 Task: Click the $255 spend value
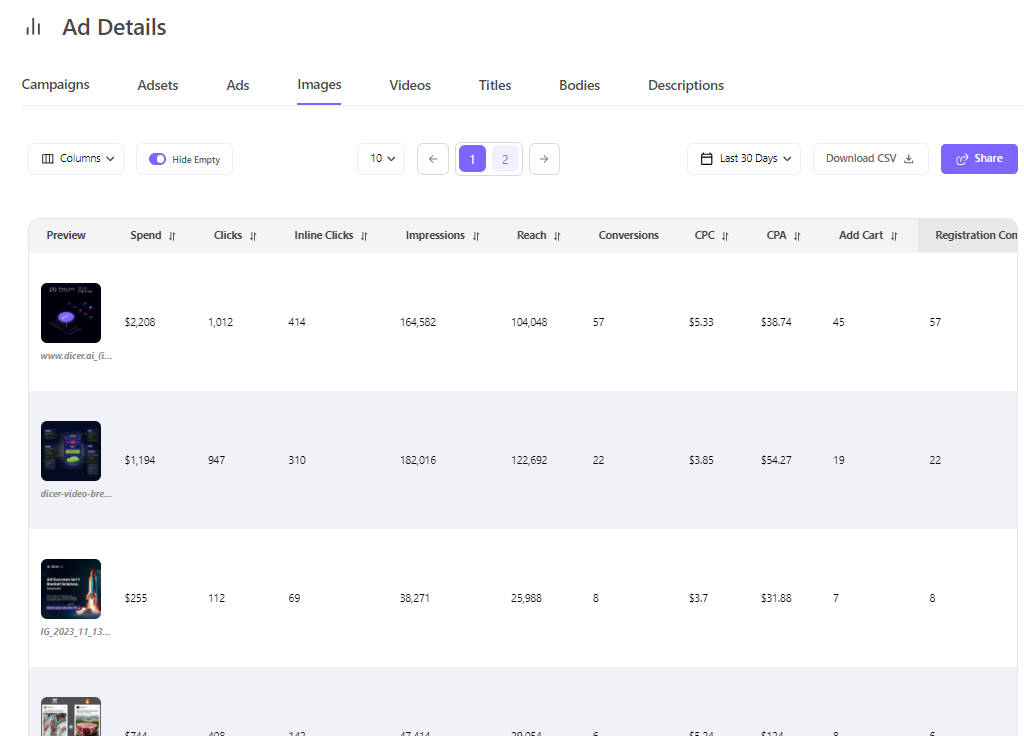tap(136, 598)
